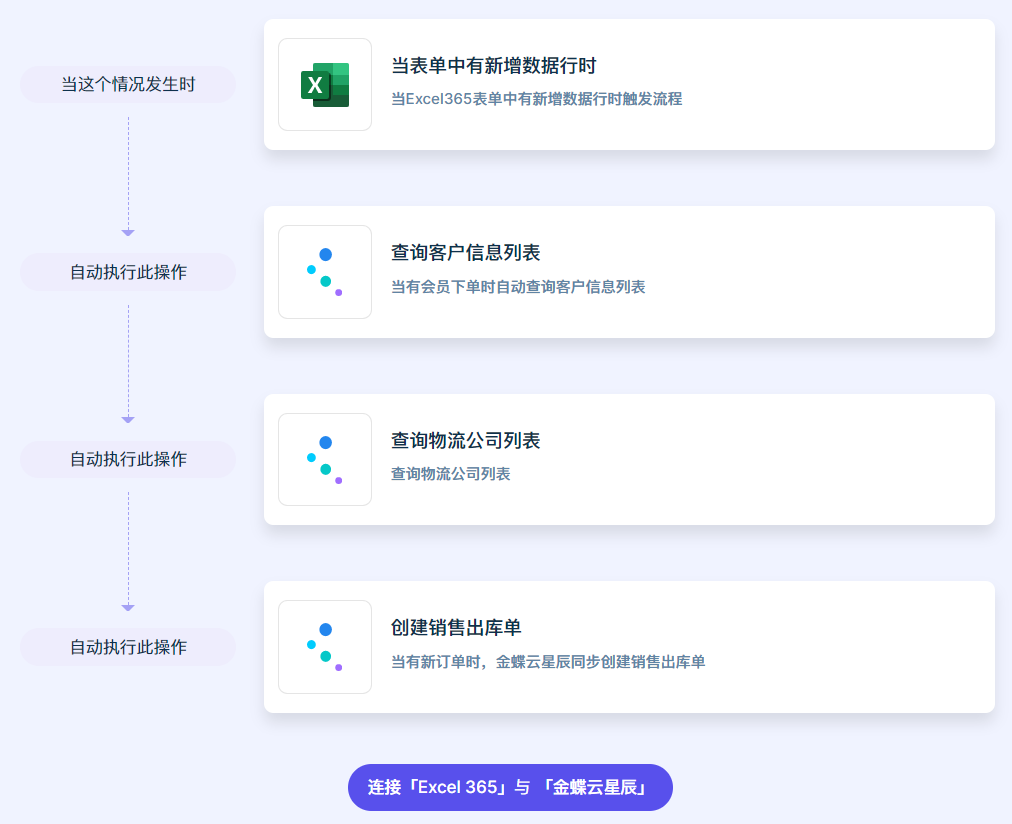Click description 当Excel365表单中有新增数据行时触发流程
This screenshot has height=824, width=1012.
click(536, 99)
